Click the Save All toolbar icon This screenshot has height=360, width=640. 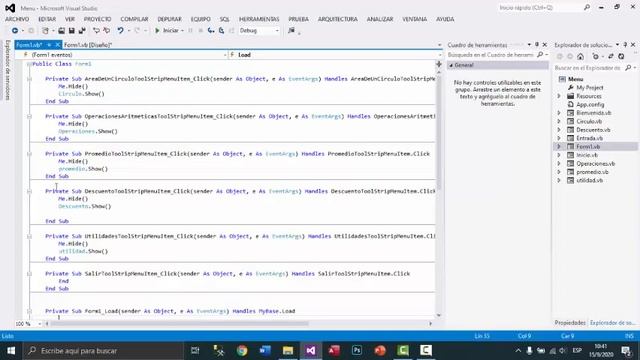[x=82, y=31]
